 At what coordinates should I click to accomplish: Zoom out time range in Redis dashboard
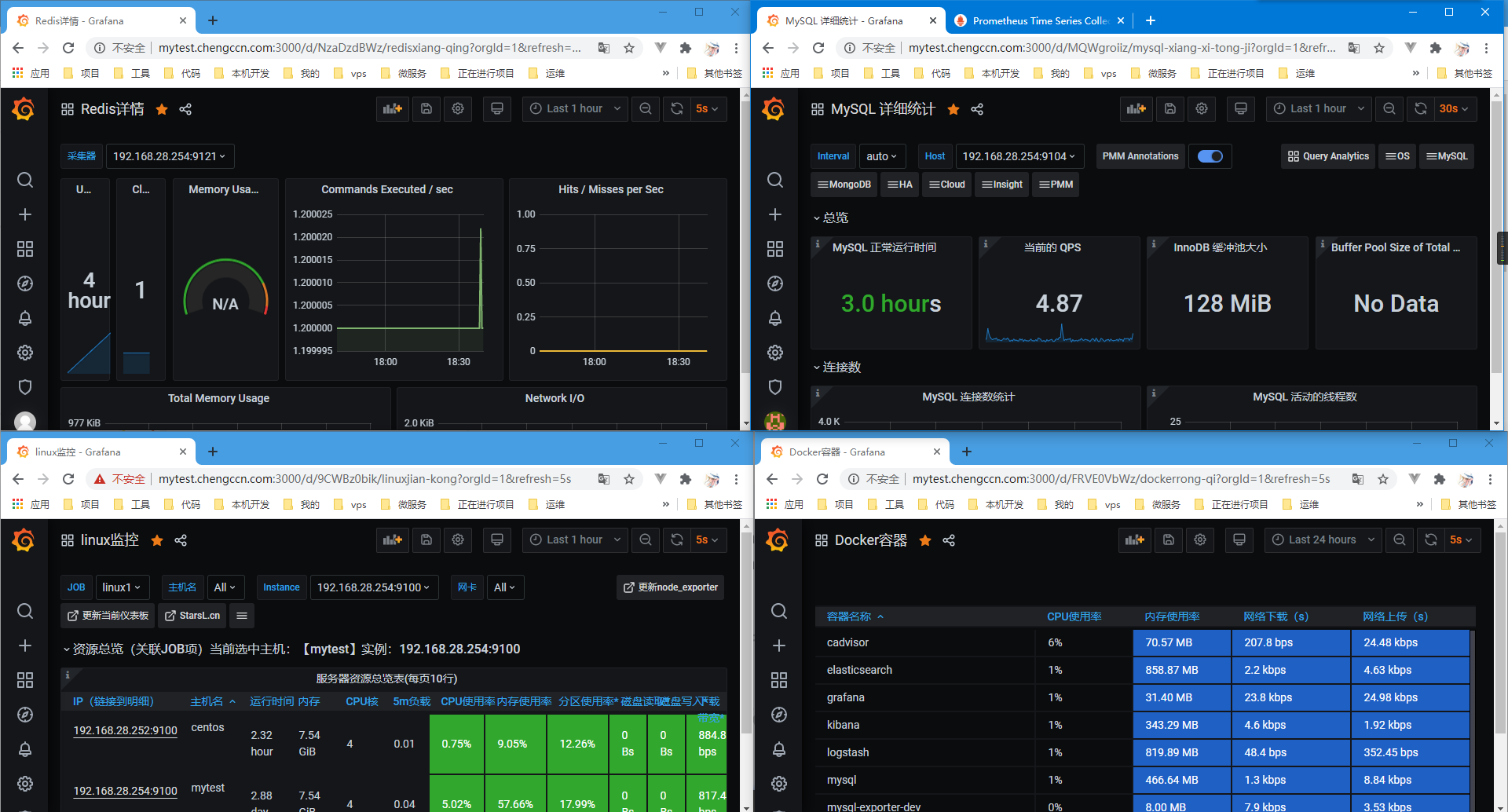pos(646,109)
